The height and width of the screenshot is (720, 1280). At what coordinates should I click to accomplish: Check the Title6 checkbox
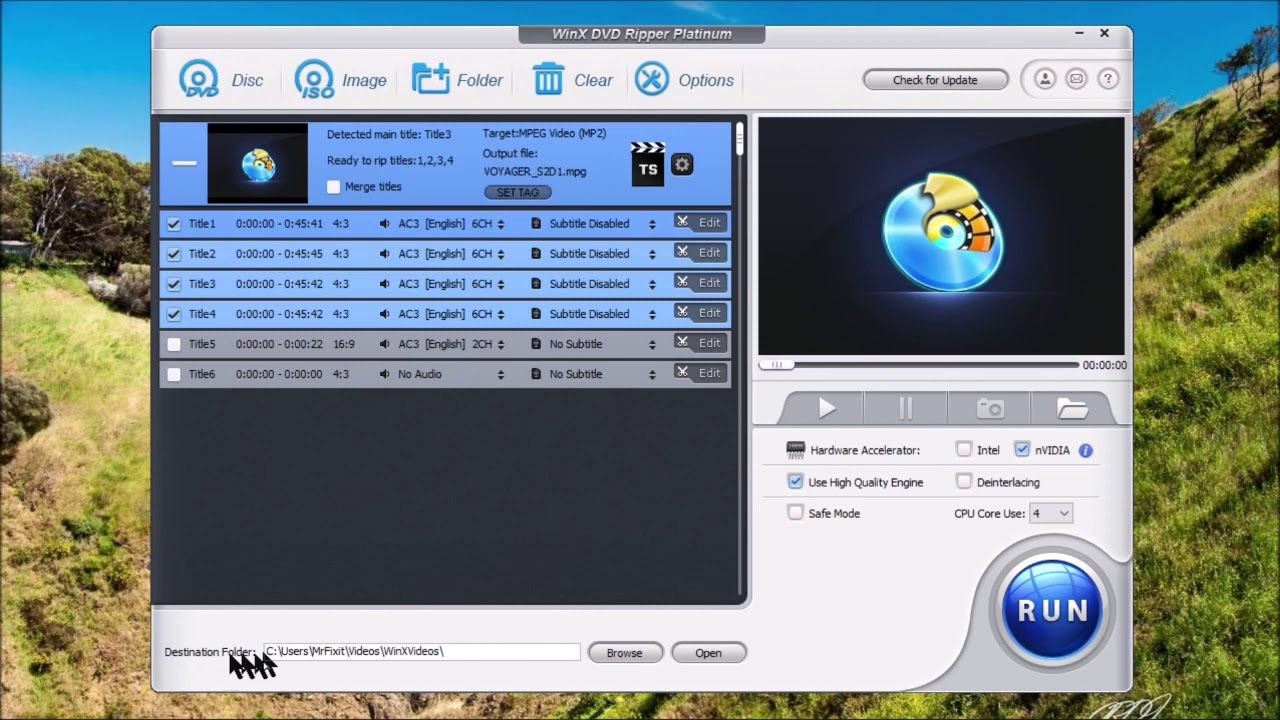[174, 374]
